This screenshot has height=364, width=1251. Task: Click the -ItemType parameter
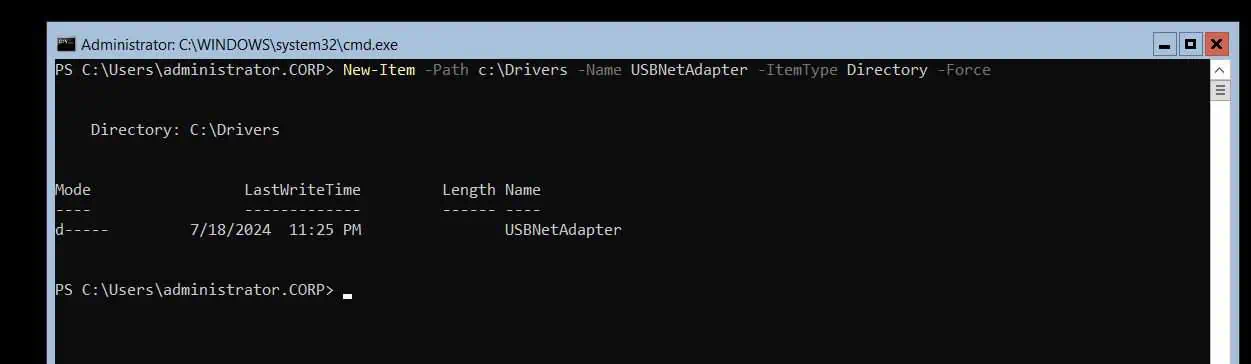coord(797,70)
